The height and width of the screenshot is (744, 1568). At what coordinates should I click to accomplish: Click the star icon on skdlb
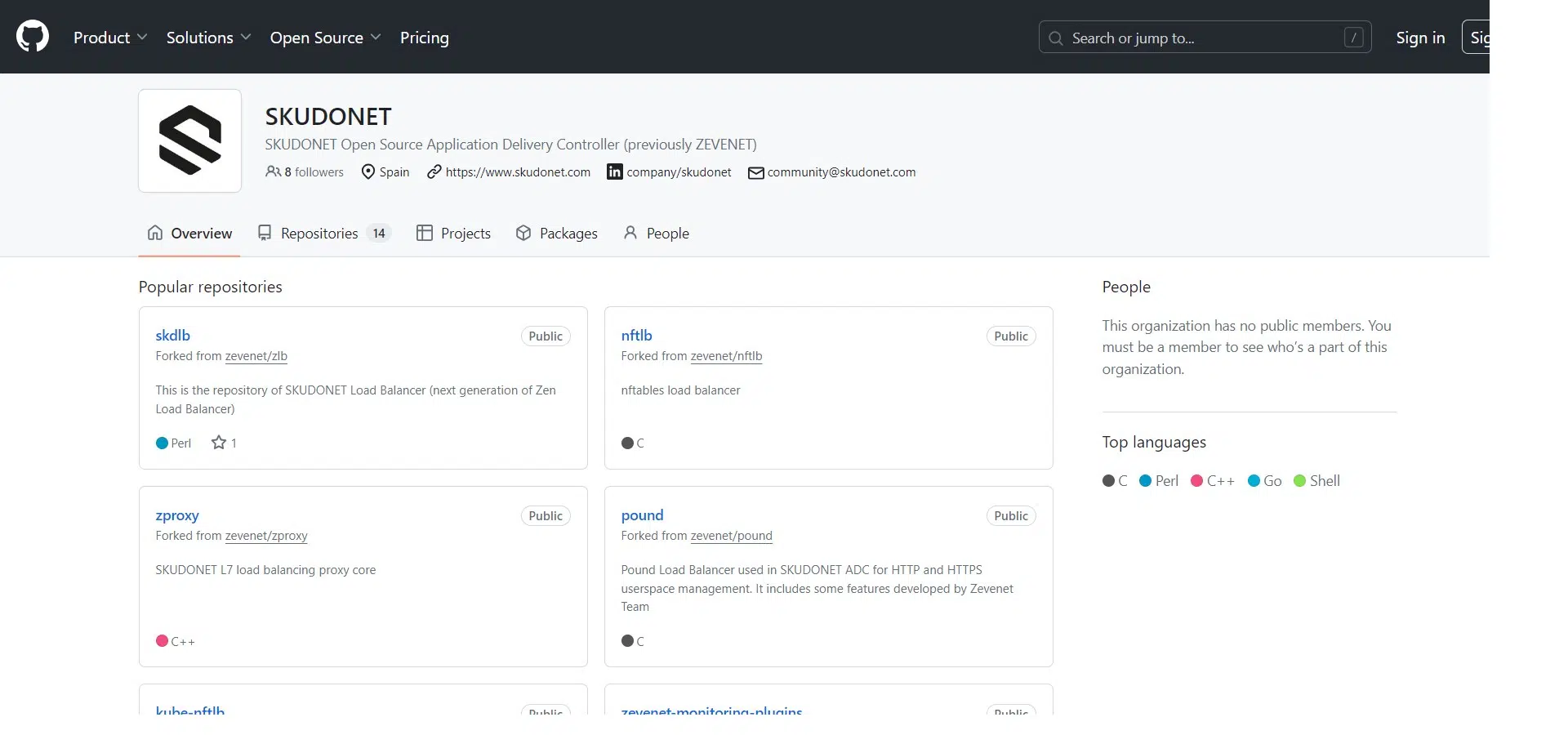(x=217, y=442)
